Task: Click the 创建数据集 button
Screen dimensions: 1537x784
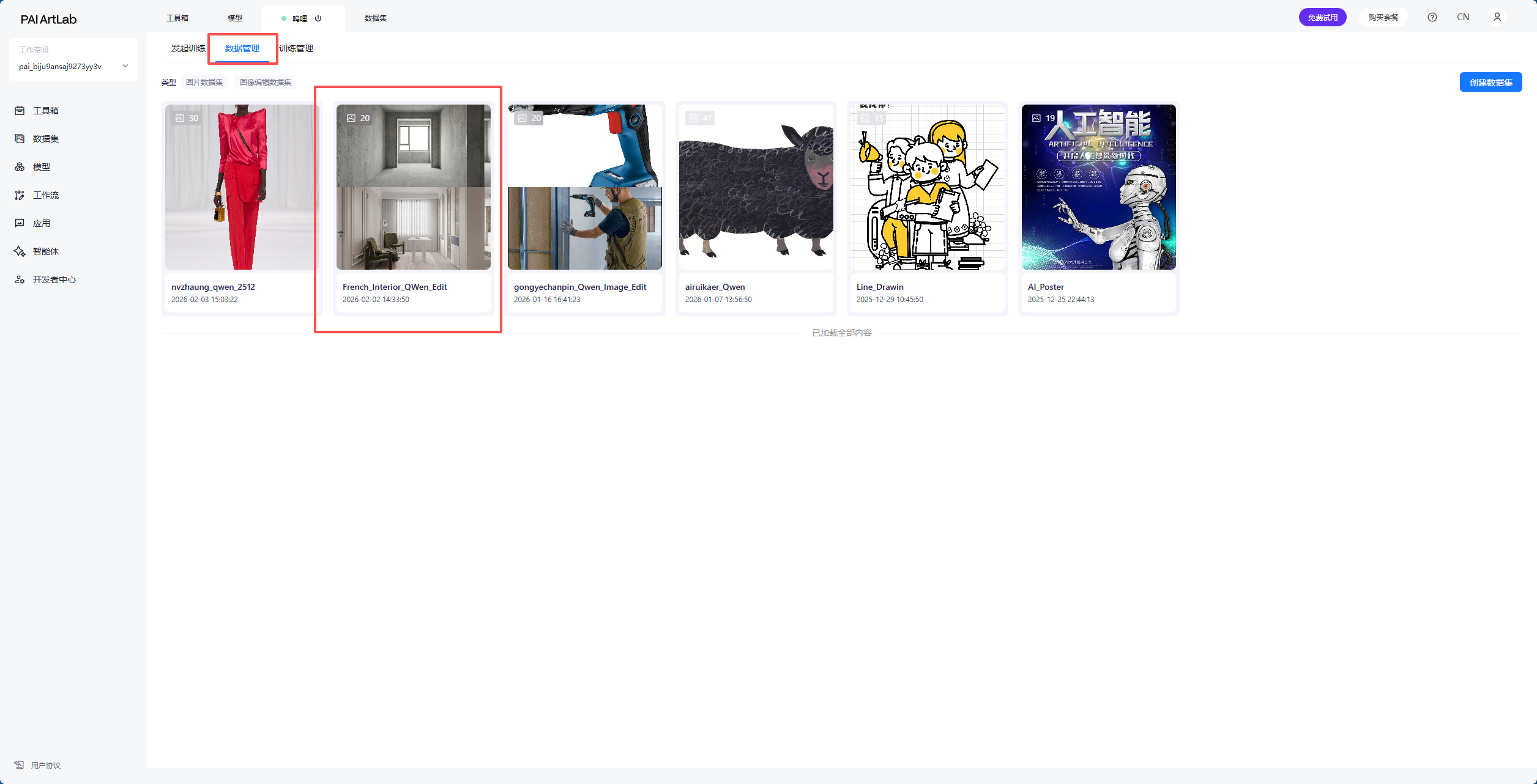Action: (1490, 82)
